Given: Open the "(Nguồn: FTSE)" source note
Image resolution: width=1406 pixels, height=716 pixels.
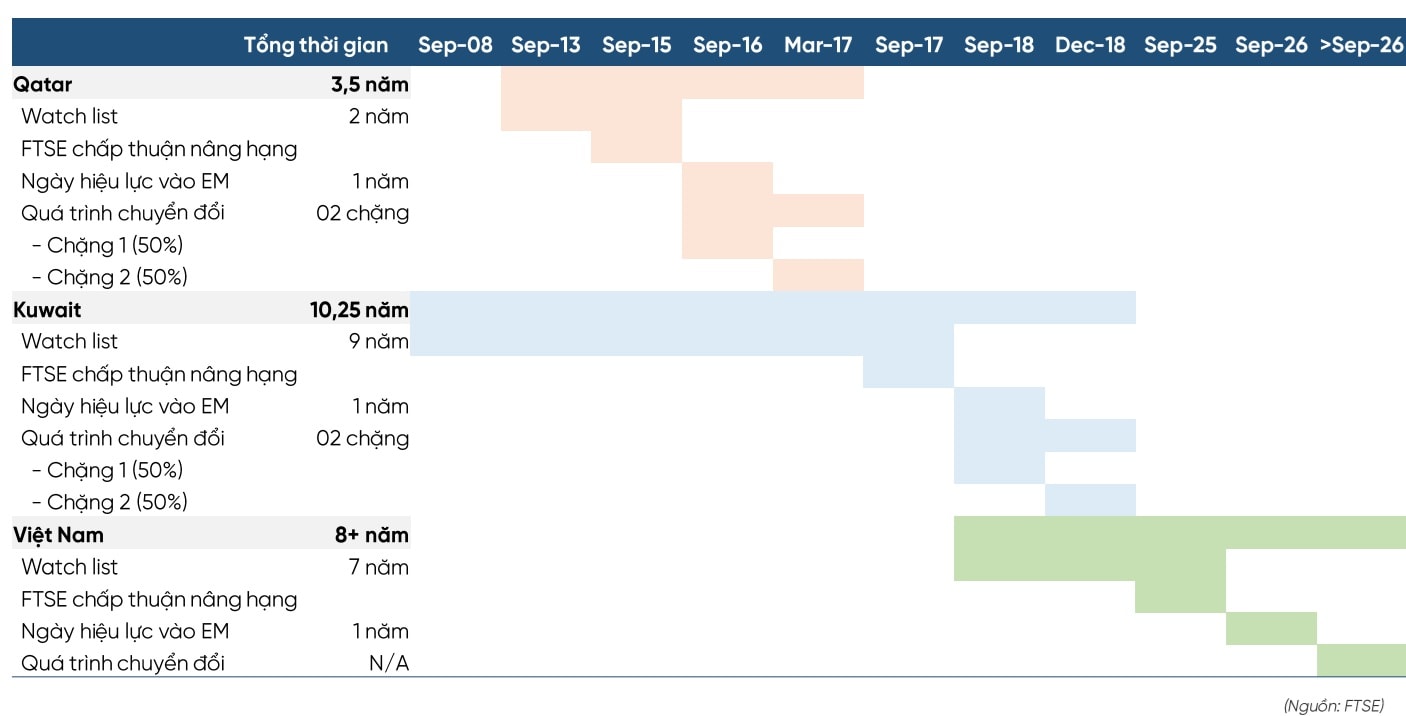Looking at the screenshot, I should point(1333,706).
